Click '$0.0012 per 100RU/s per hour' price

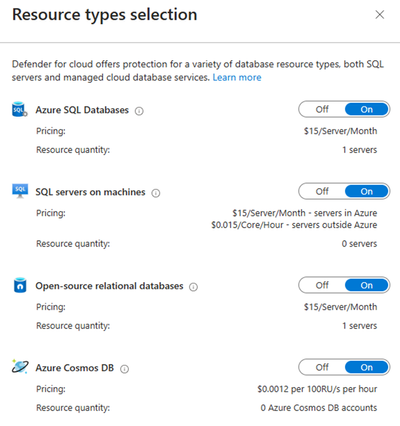[317, 389]
